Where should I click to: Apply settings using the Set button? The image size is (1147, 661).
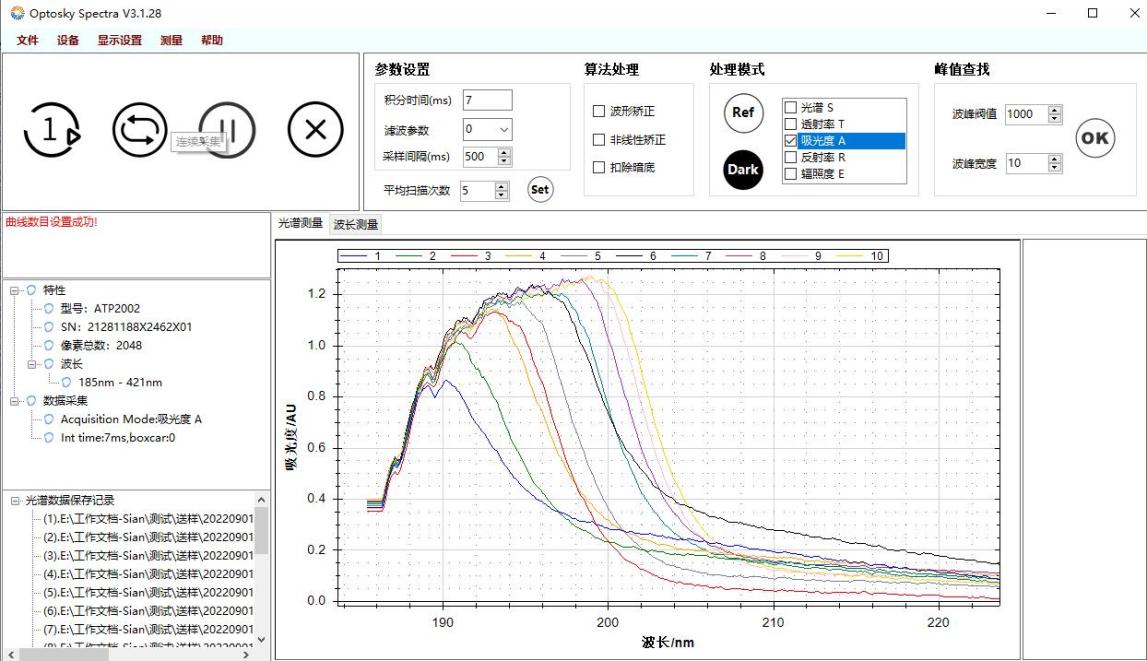click(539, 189)
